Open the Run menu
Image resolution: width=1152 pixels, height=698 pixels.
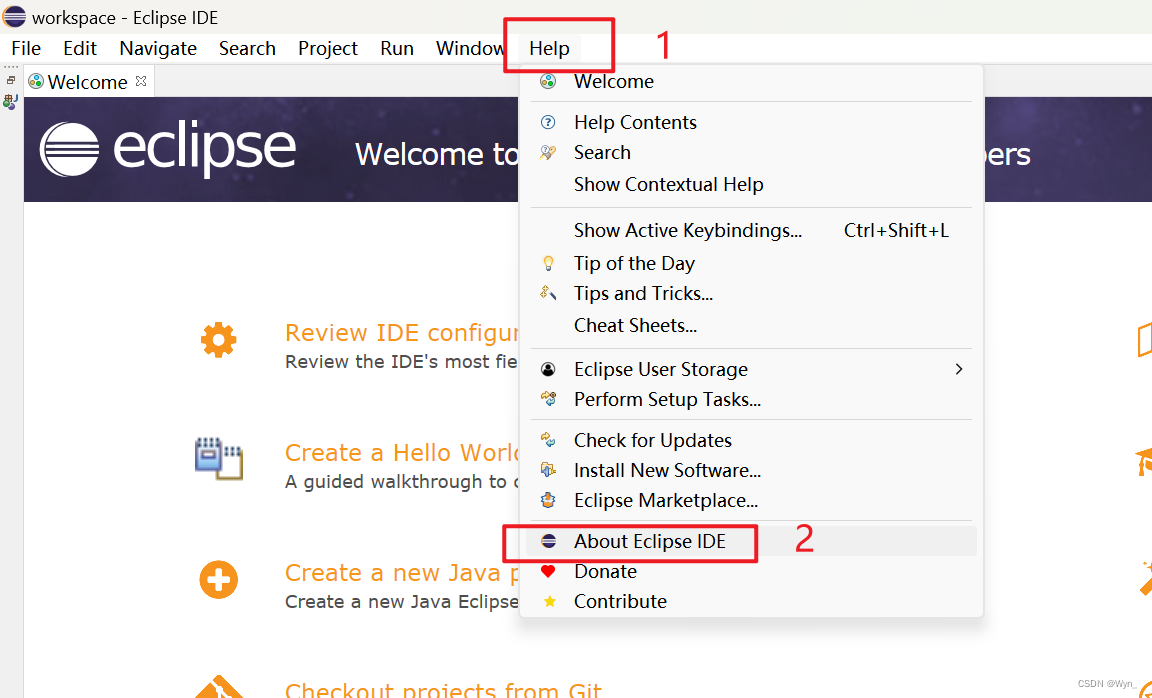397,48
